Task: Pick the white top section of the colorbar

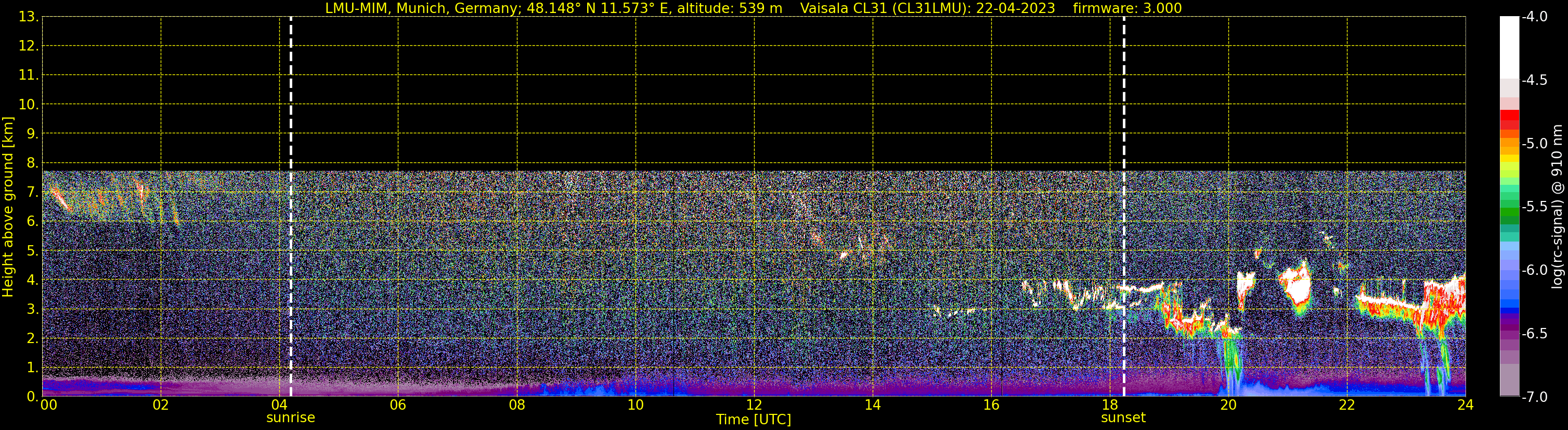Action: pyautogui.click(x=1510, y=47)
